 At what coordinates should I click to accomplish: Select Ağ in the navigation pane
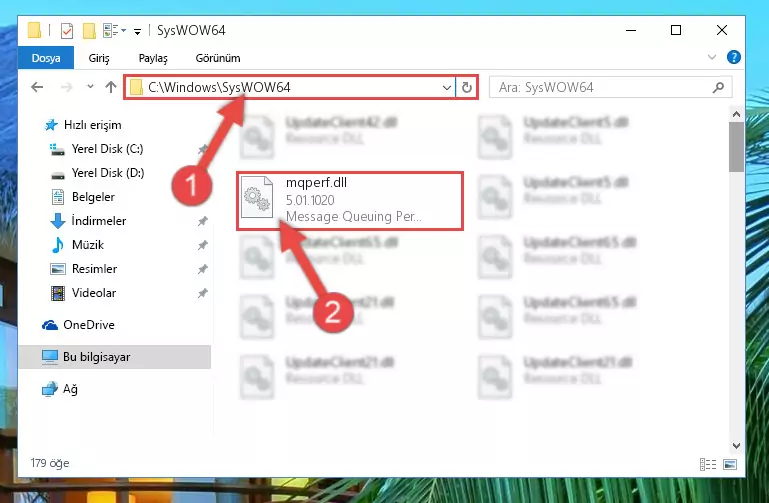(70, 389)
